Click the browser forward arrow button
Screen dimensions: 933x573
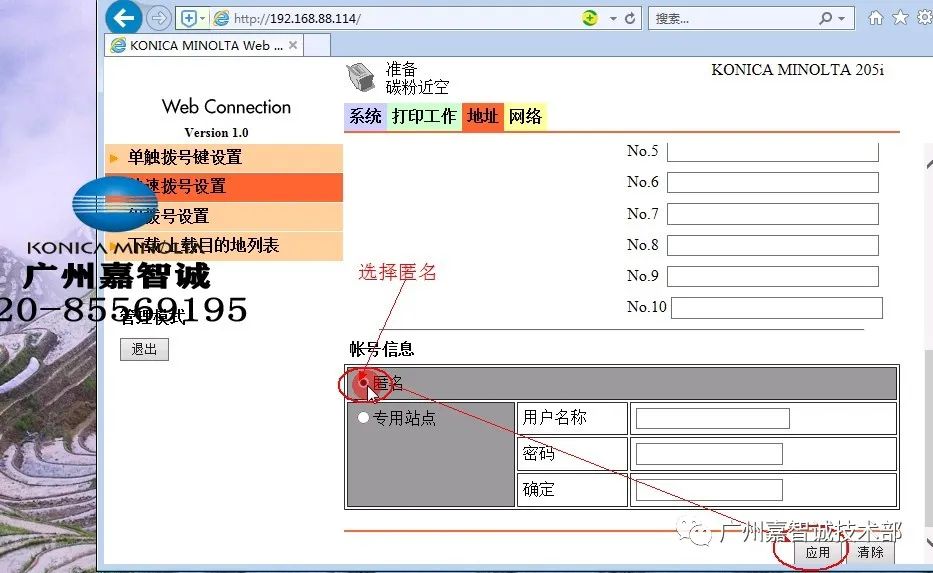point(158,19)
